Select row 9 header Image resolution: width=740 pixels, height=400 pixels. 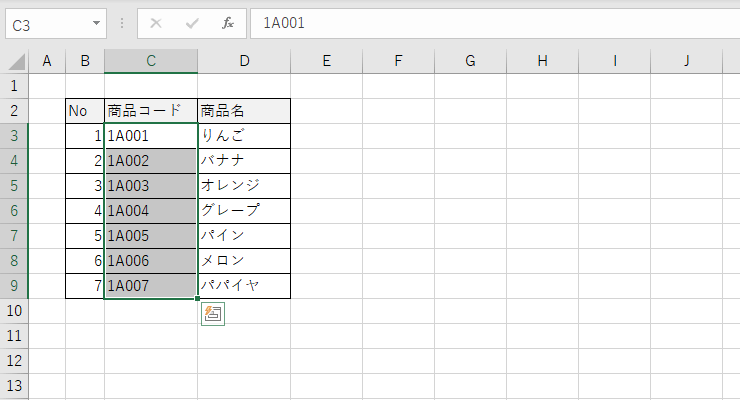point(14,286)
